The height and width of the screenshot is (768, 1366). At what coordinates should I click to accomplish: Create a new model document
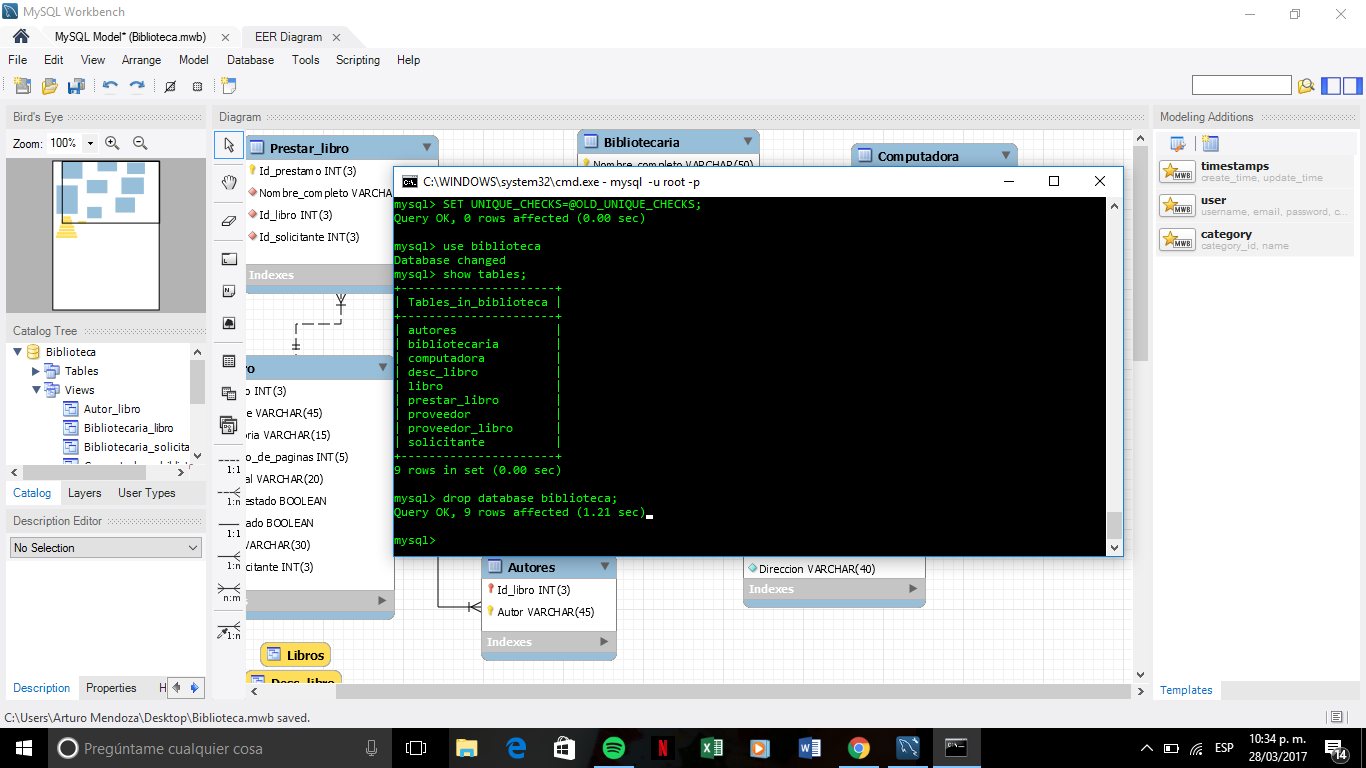[22, 86]
